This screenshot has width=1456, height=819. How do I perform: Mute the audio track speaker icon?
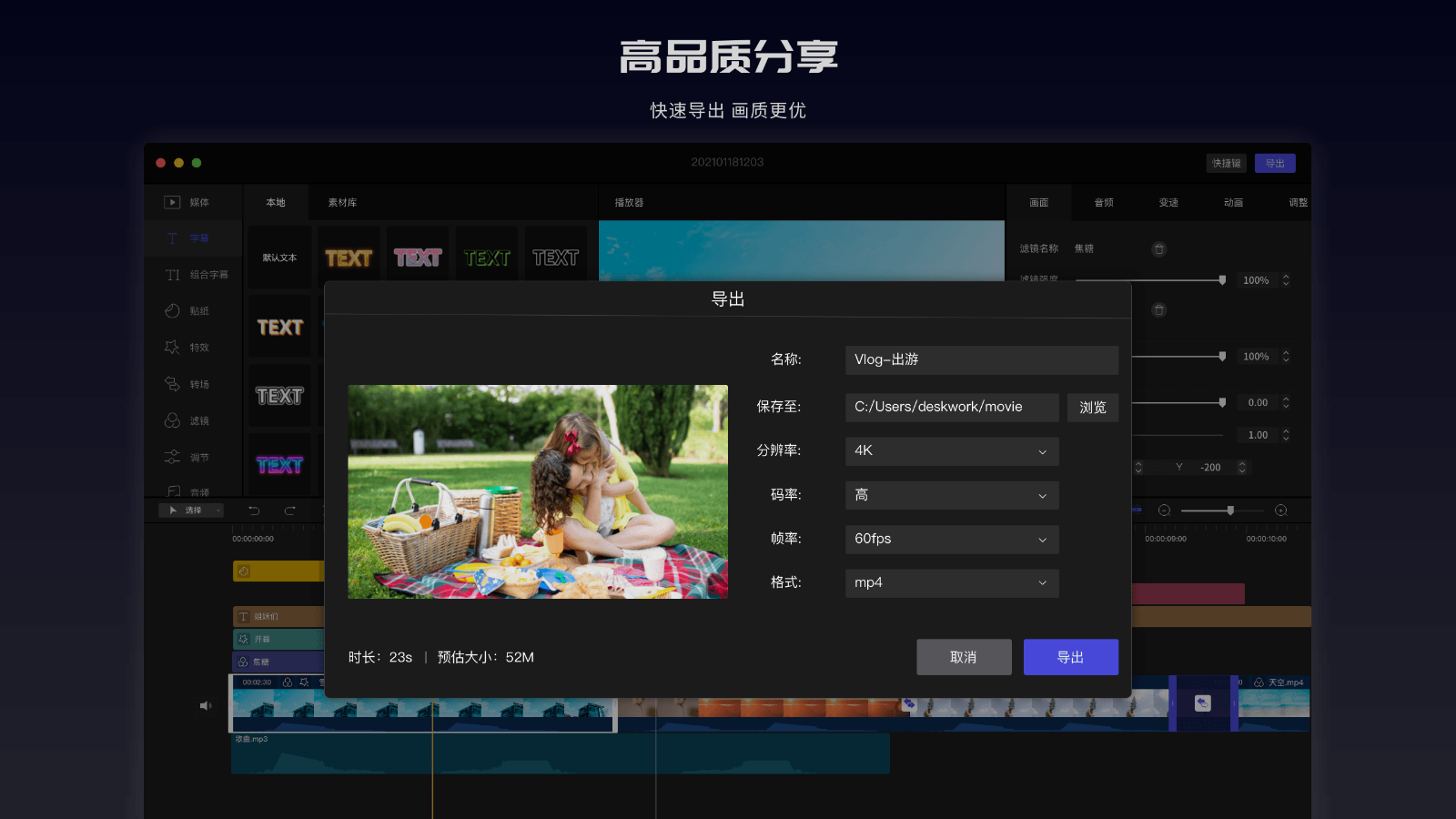pos(206,704)
